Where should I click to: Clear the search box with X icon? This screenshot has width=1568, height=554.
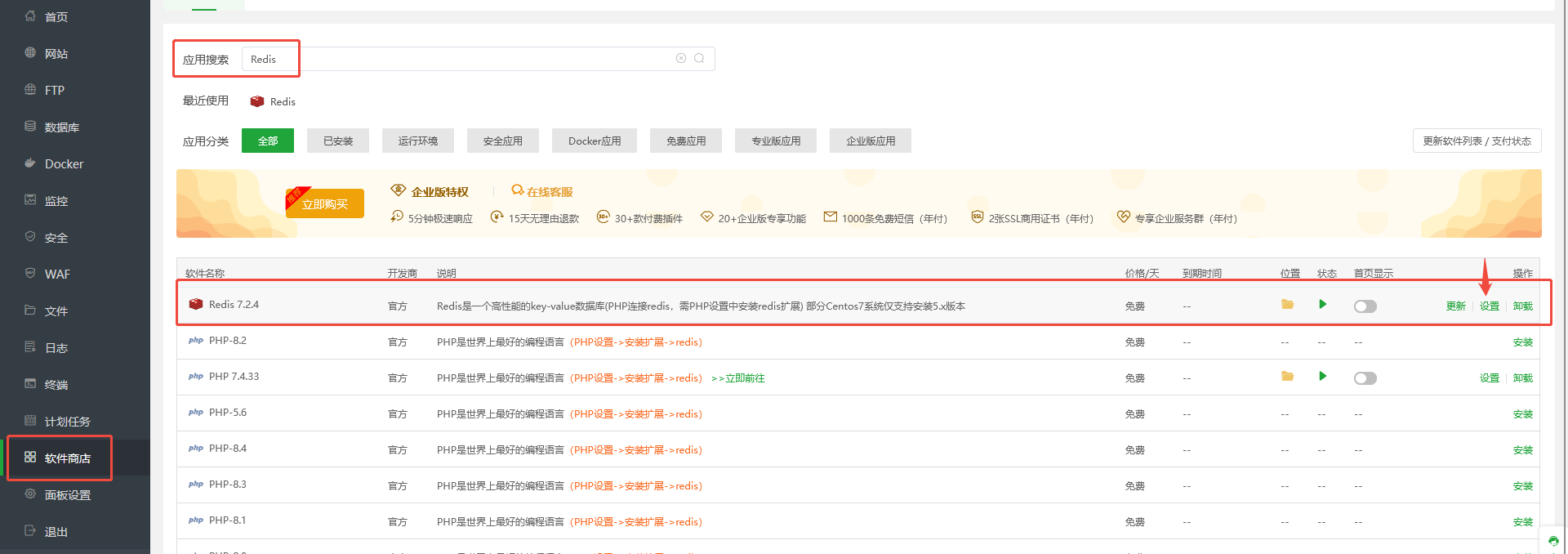pyautogui.click(x=681, y=58)
